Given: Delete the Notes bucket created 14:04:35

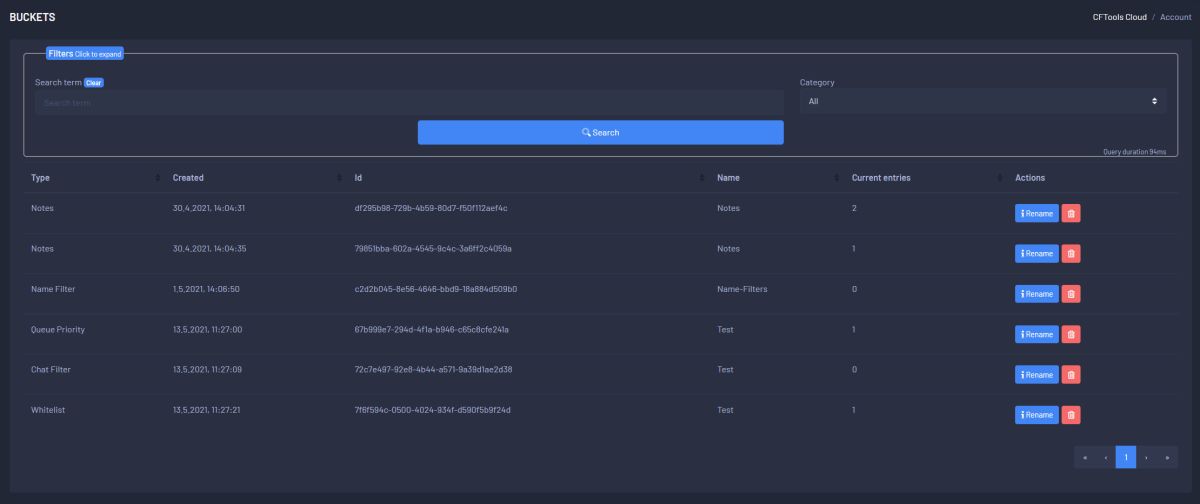Looking at the screenshot, I should click(1070, 253).
